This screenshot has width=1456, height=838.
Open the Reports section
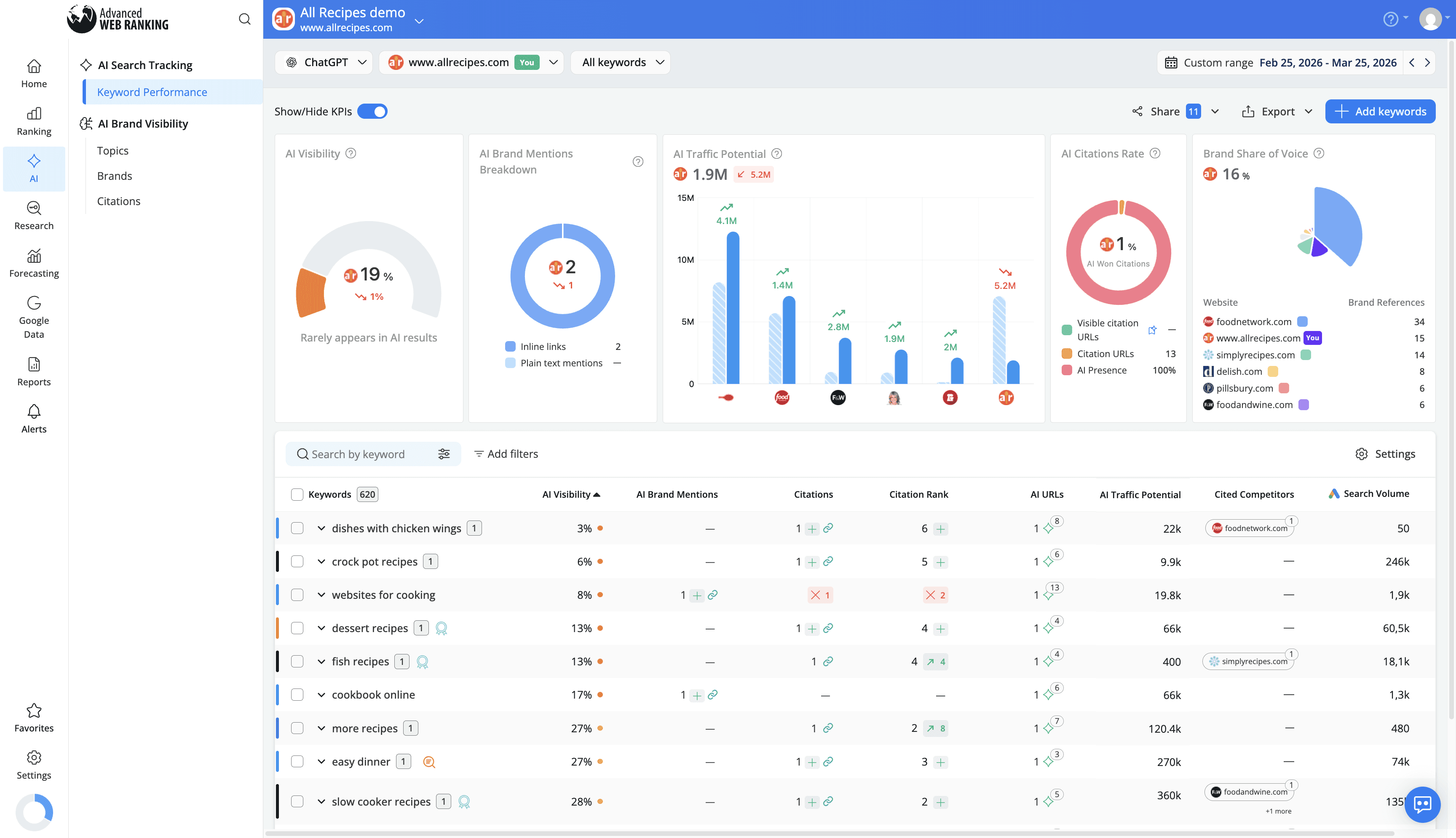pyautogui.click(x=33, y=371)
